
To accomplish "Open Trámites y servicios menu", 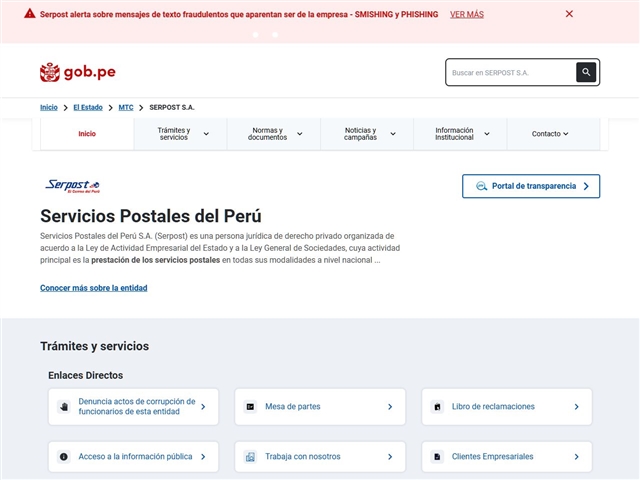I will pyautogui.click(x=180, y=134).
